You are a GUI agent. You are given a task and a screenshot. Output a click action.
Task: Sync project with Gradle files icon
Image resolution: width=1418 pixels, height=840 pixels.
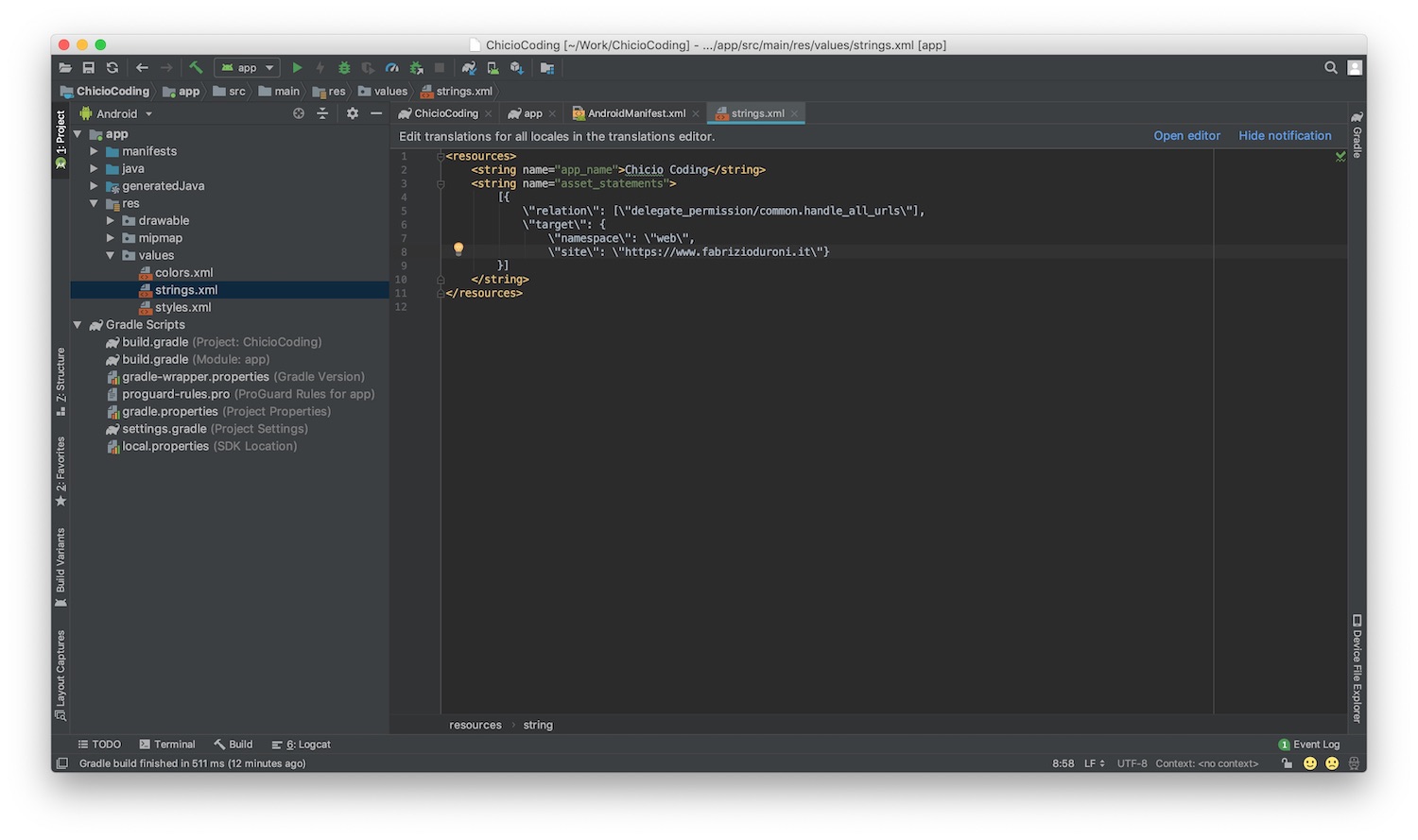[x=469, y=68]
